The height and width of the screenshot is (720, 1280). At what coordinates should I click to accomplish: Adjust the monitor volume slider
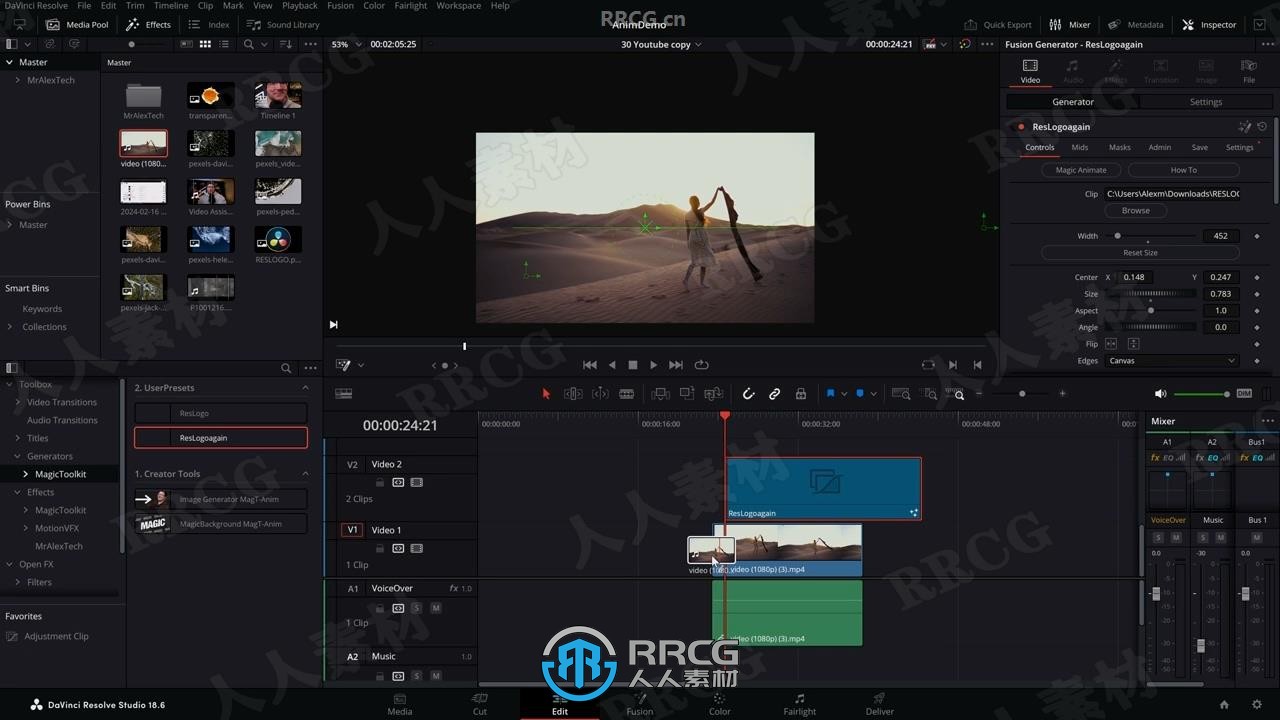coord(1201,394)
